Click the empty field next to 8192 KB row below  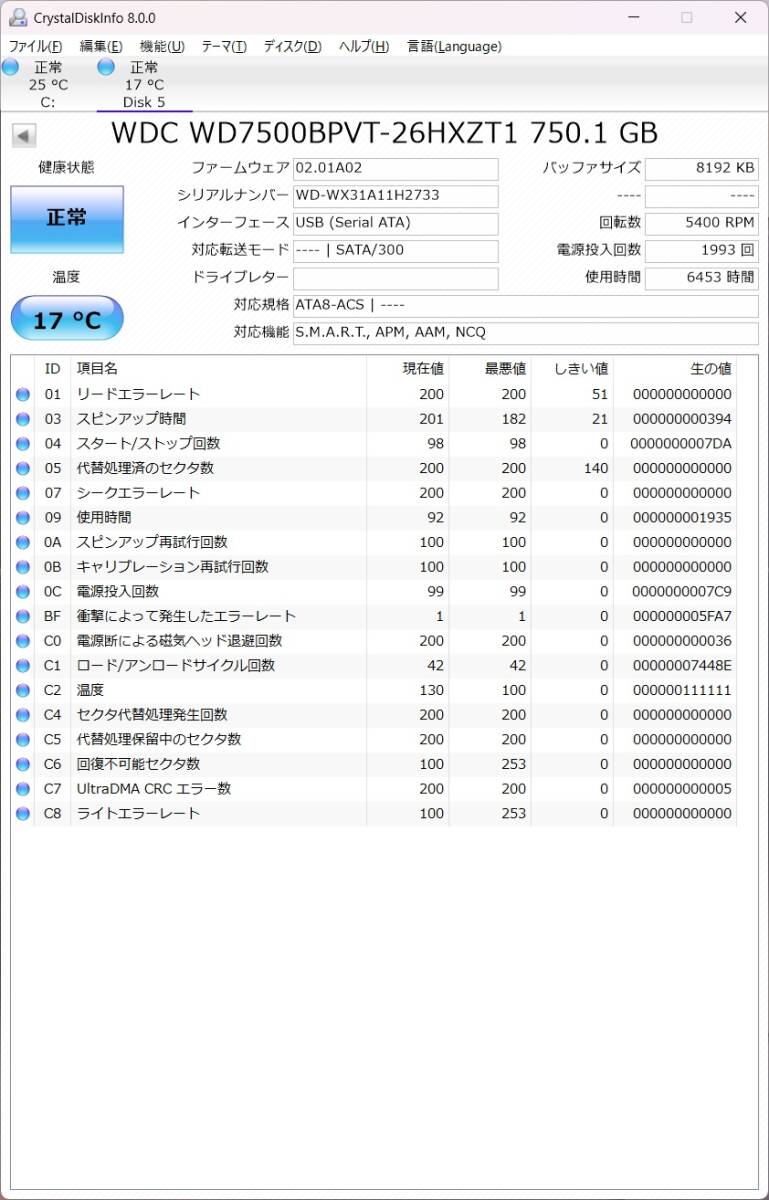pyautogui.click(x=701, y=196)
